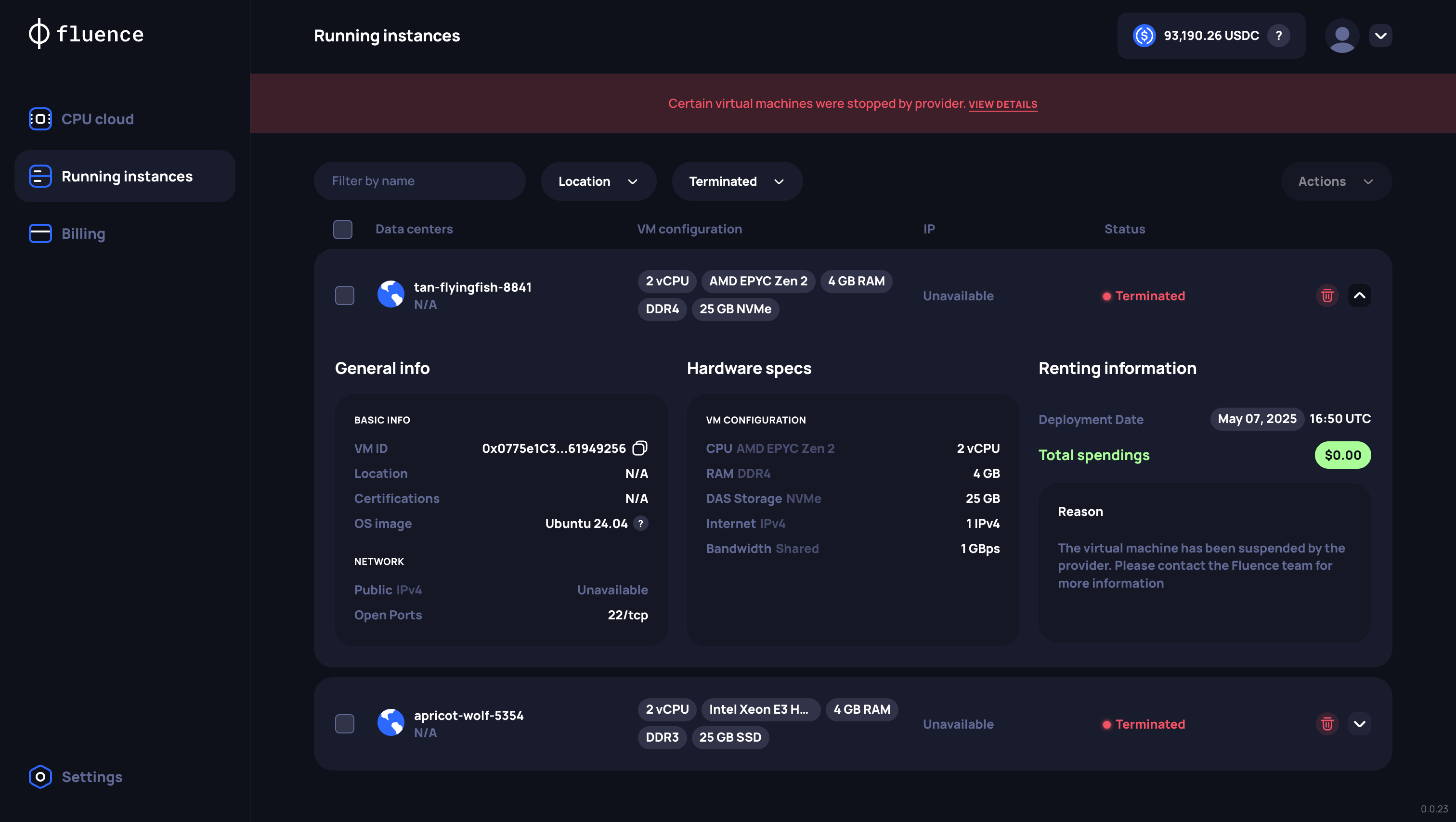The width and height of the screenshot is (1456, 822).
Task: Open Settings via the gear icon
Action: (x=39, y=777)
